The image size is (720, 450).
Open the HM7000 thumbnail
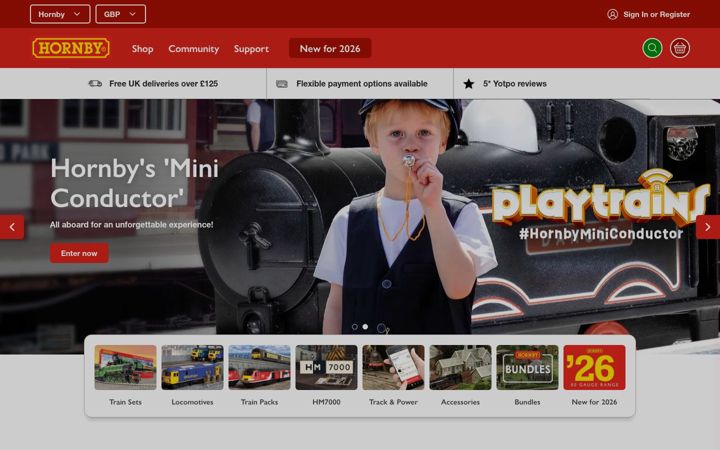(326, 367)
